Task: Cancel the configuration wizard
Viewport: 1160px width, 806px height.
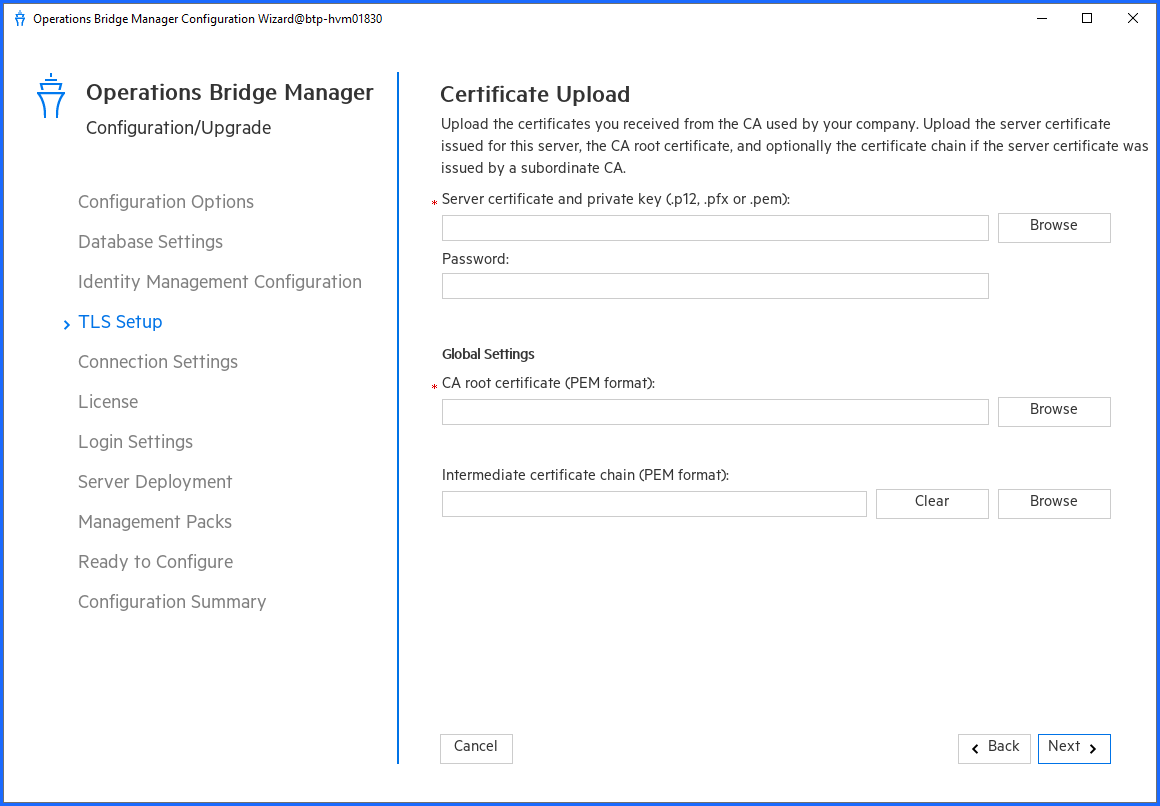Action: pos(476,748)
